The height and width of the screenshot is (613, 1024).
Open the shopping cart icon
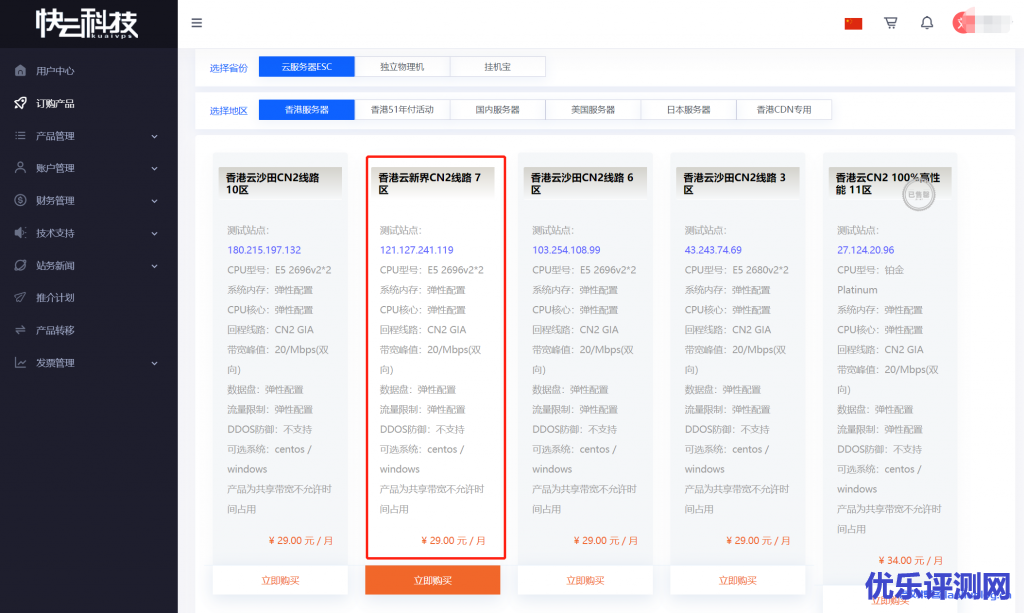tap(890, 23)
